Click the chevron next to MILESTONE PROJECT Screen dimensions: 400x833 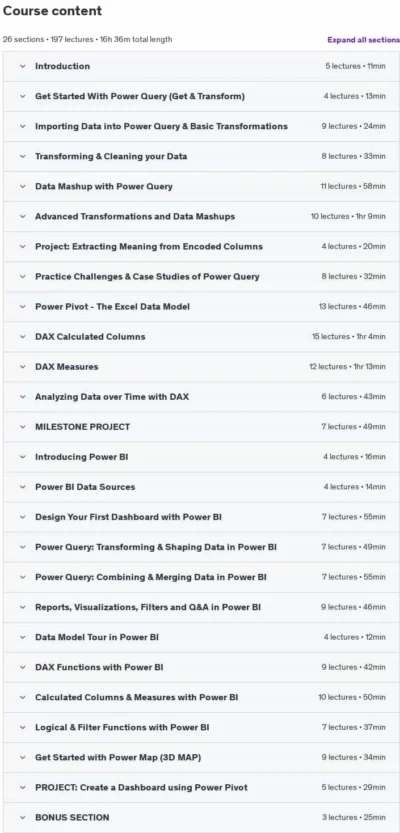coord(22,427)
